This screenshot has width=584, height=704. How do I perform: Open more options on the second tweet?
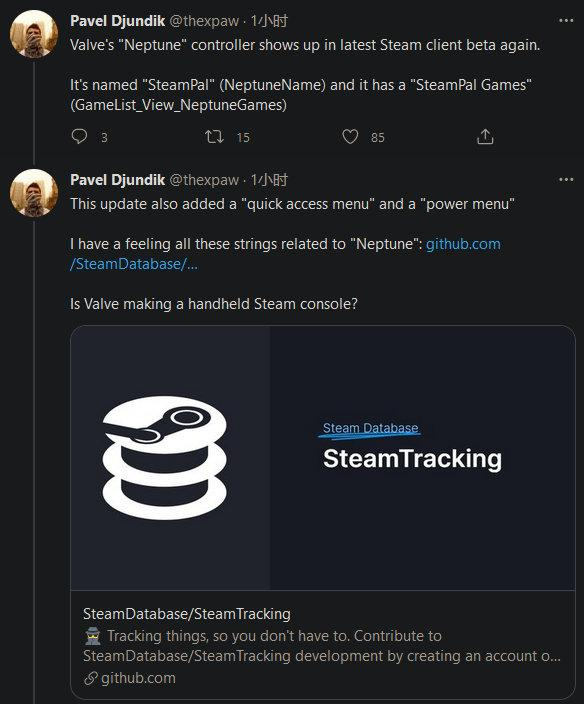[566, 180]
